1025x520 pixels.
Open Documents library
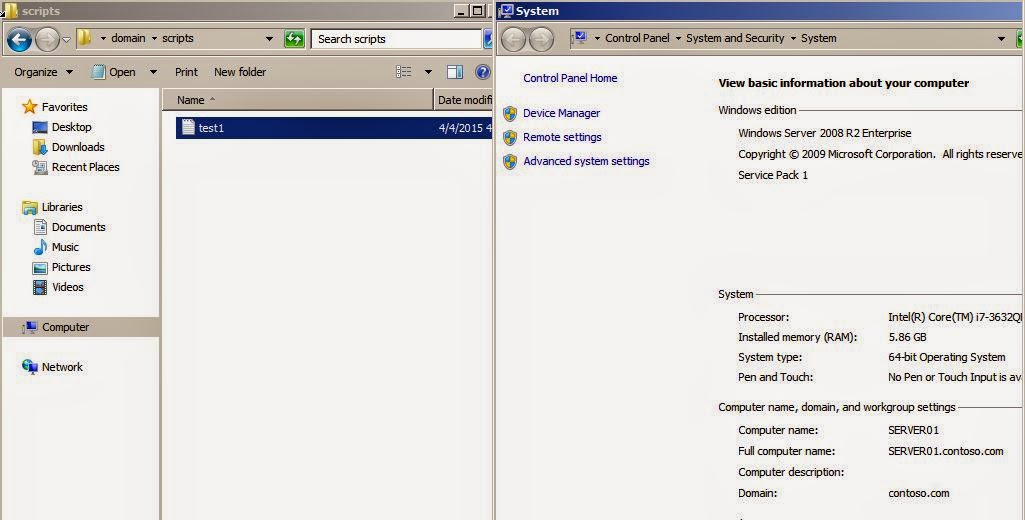click(x=78, y=227)
